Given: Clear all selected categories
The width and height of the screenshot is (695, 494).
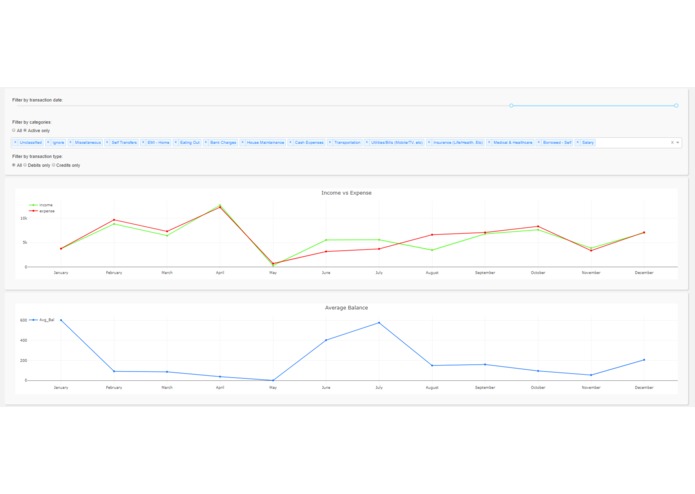Looking at the screenshot, I should 672,143.
